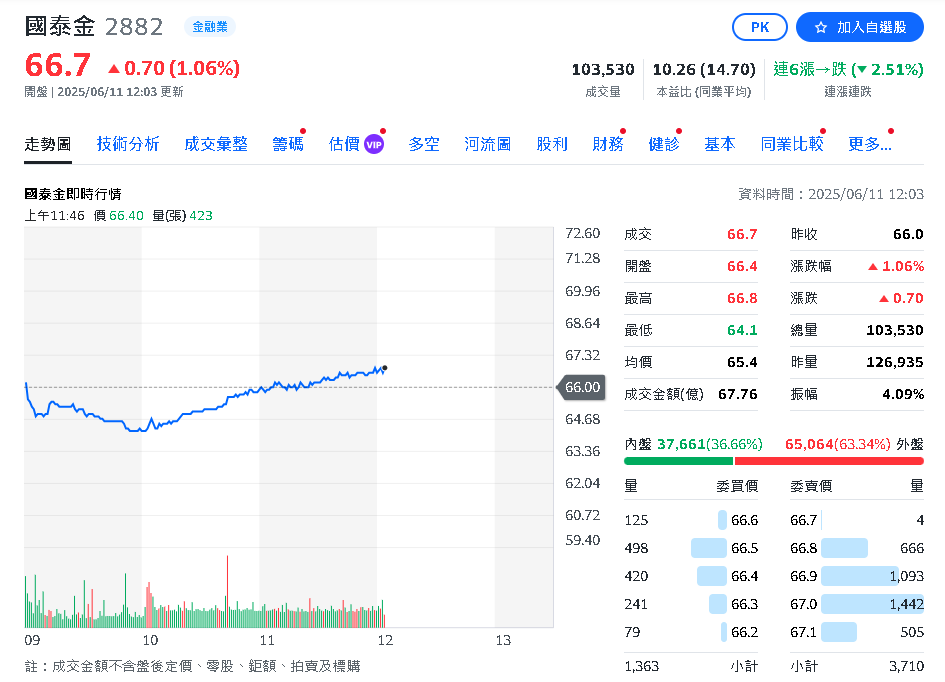Open the 籌碼 tab
Screen dimensions: 945x682
pos(287,144)
